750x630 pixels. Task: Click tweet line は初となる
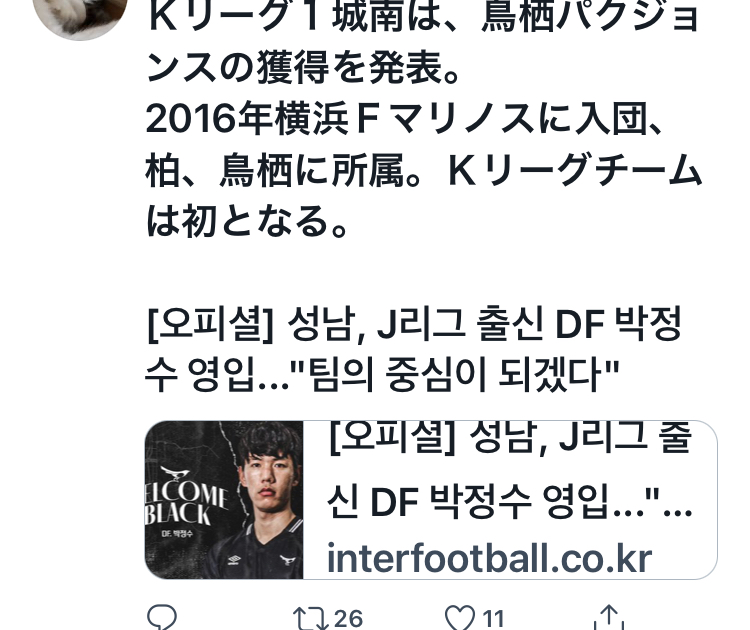pyautogui.click(x=247, y=221)
